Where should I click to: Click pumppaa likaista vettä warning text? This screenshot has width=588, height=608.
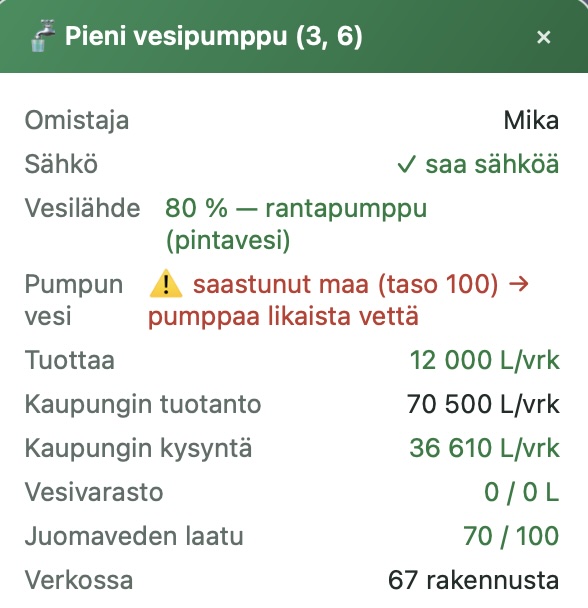click(283, 316)
